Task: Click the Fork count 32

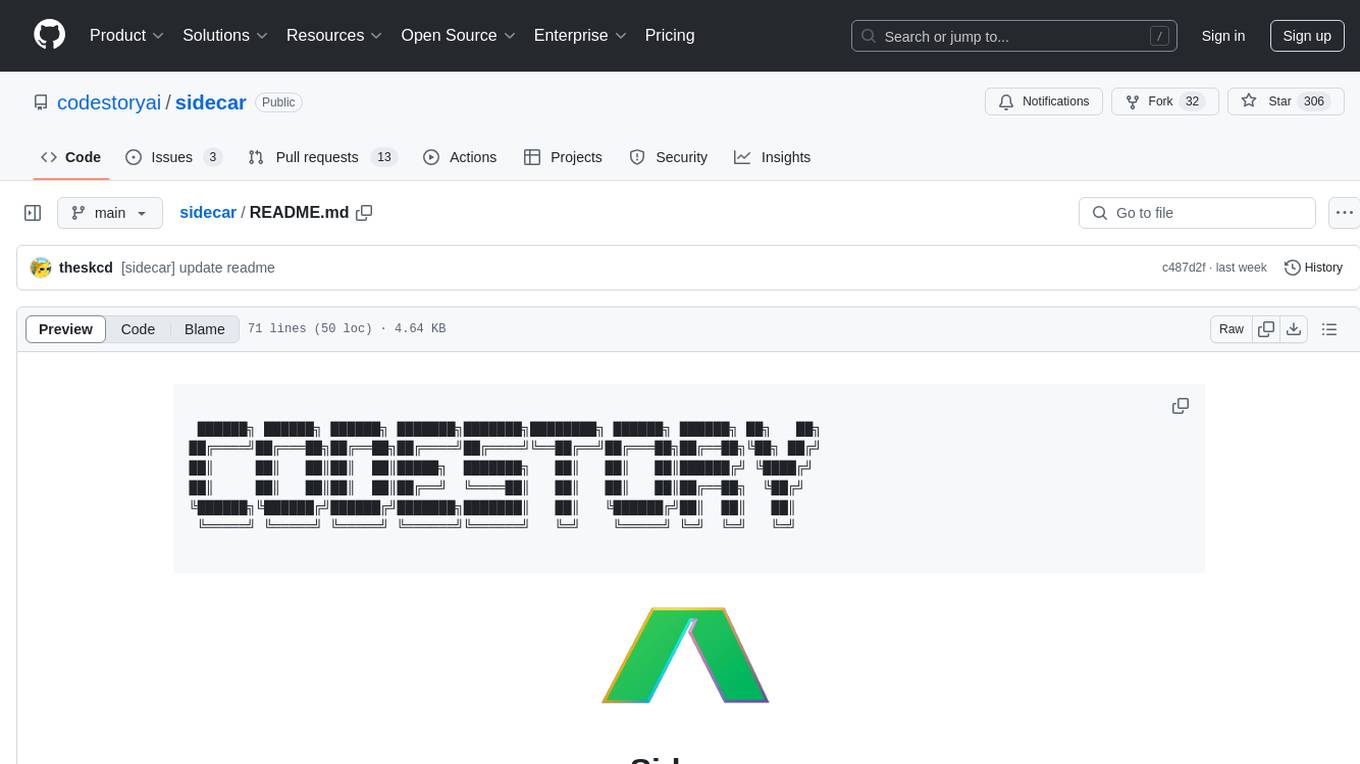Action: click(x=1191, y=102)
